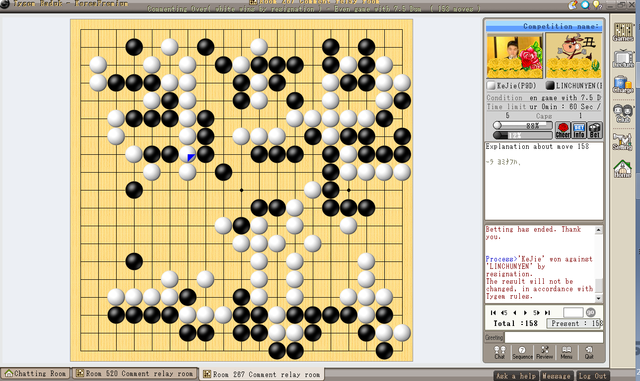Image resolution: width=640 pixels, height=381 pixels.
Task: Click the chat log scroll up arrow
Action: pos(598,230)
